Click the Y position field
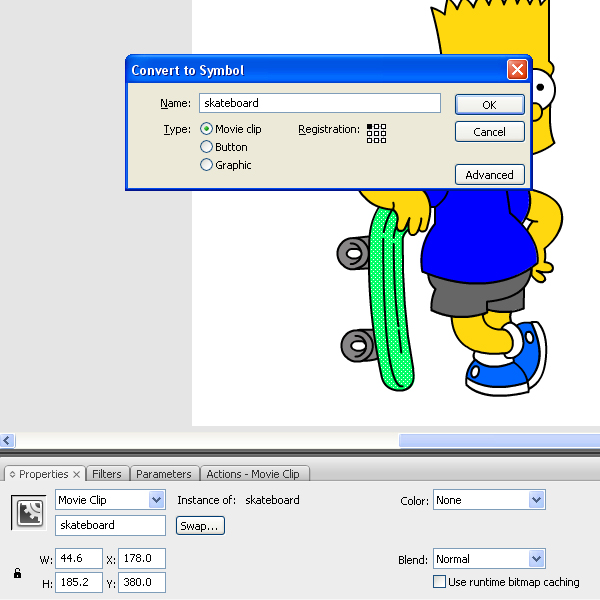This screenshot has height=600, width=600. (x=142, y=582)
